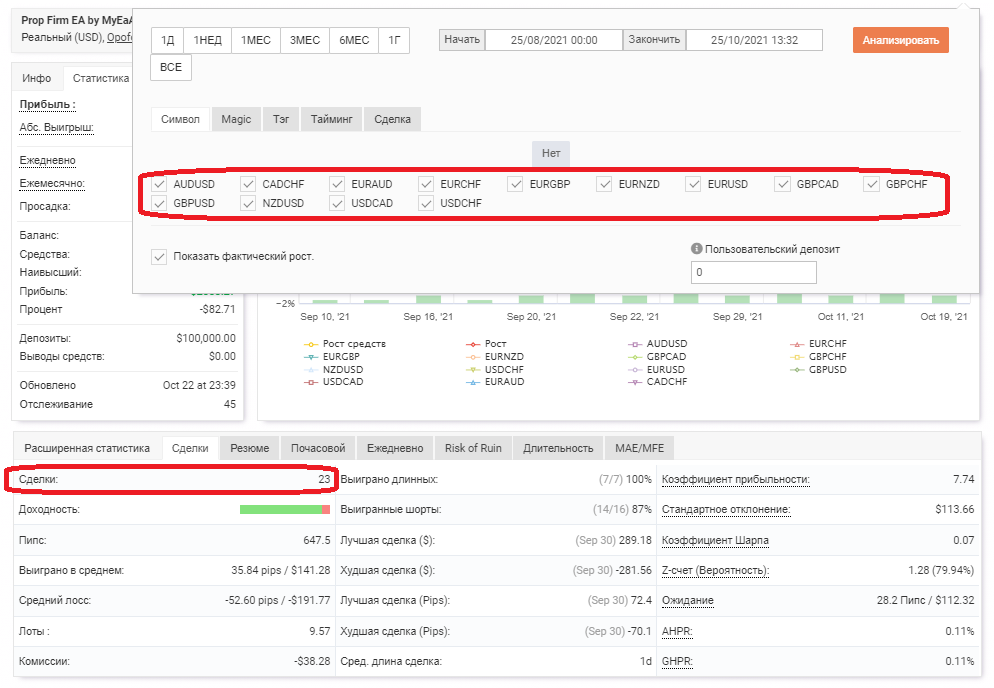The width and height of the screenshot is (994, 688).
Task: Open the Расширенная статистика tab
Action: pos(87,448)
